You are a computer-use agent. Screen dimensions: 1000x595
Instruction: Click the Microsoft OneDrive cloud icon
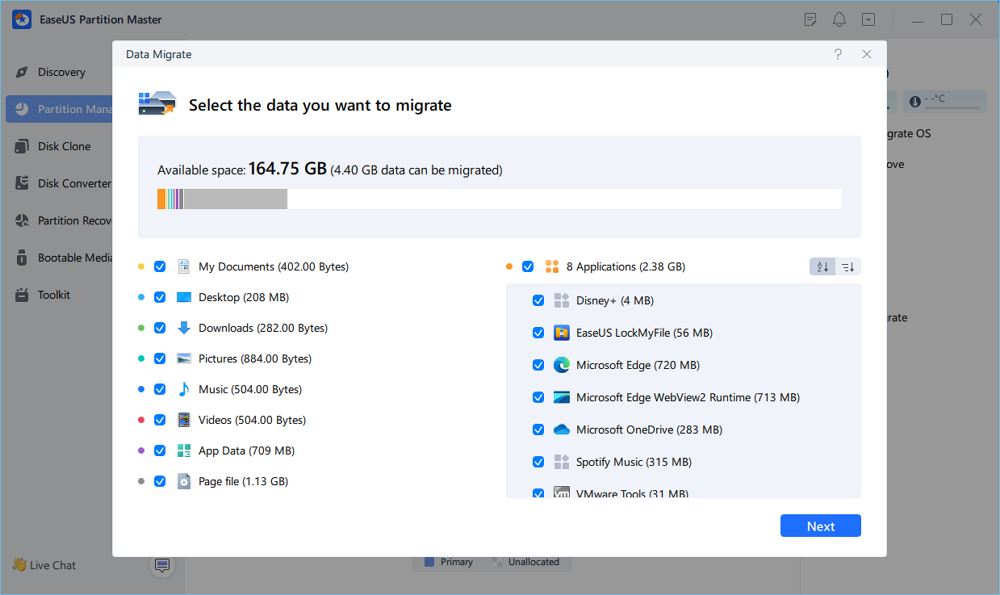click(561, 430)
